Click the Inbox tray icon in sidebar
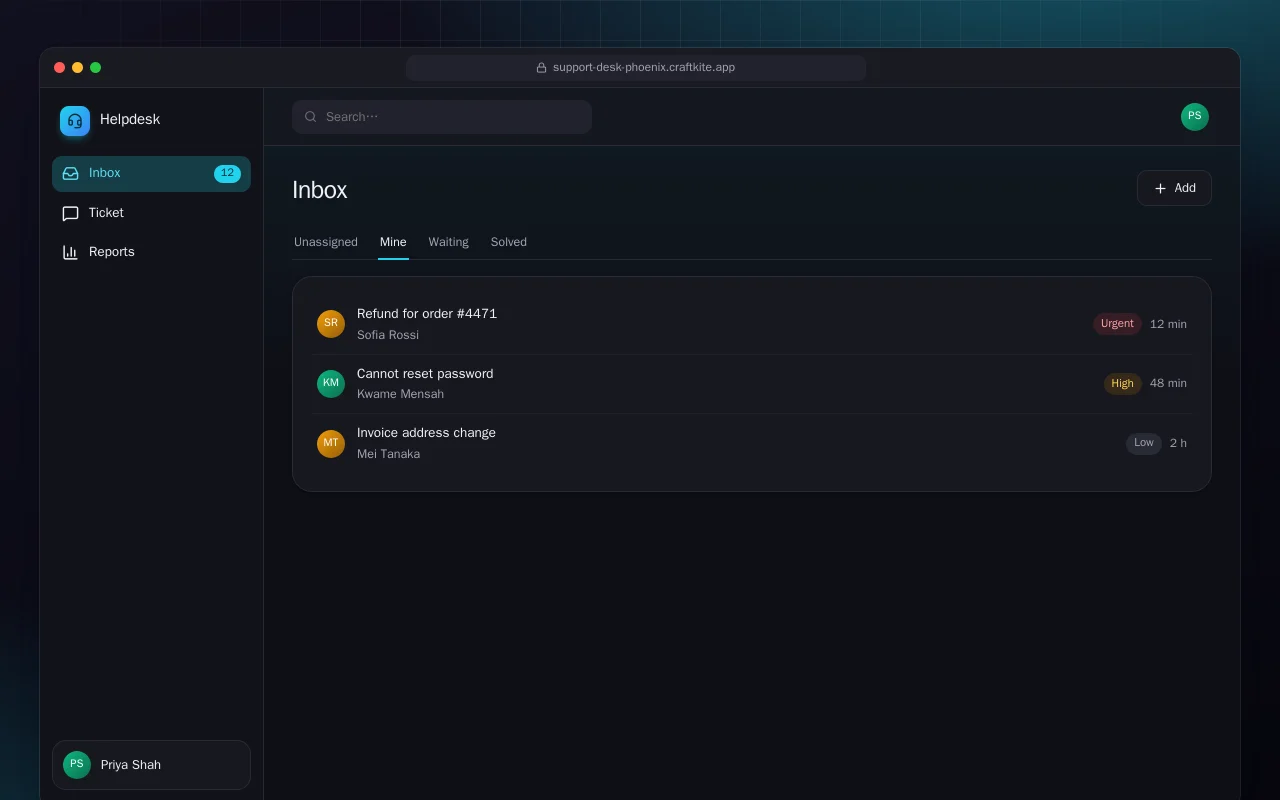Screen dimensions: 1280x800 [x=71, y=173]
